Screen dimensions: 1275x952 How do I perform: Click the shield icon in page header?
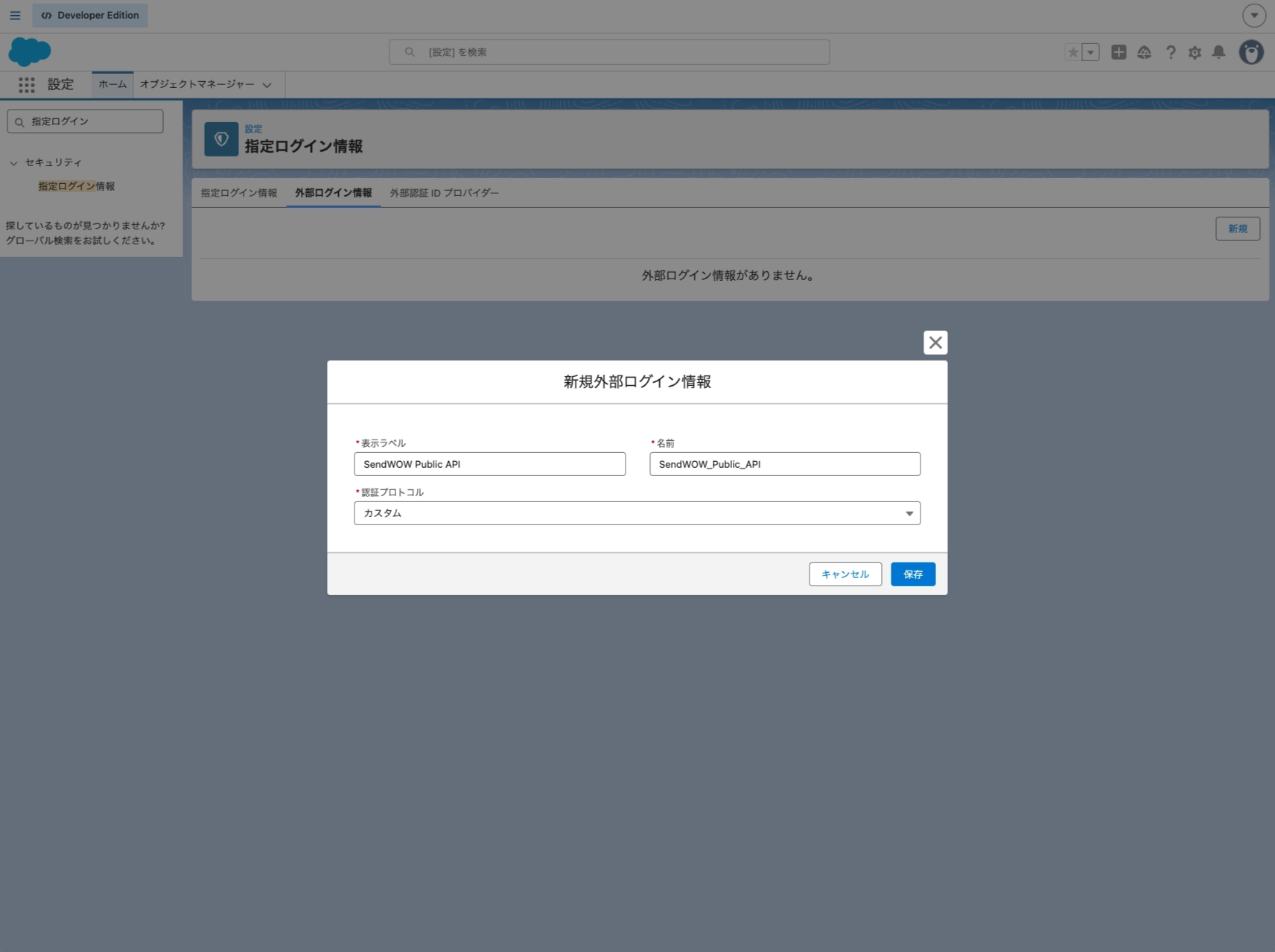point(221,139)
